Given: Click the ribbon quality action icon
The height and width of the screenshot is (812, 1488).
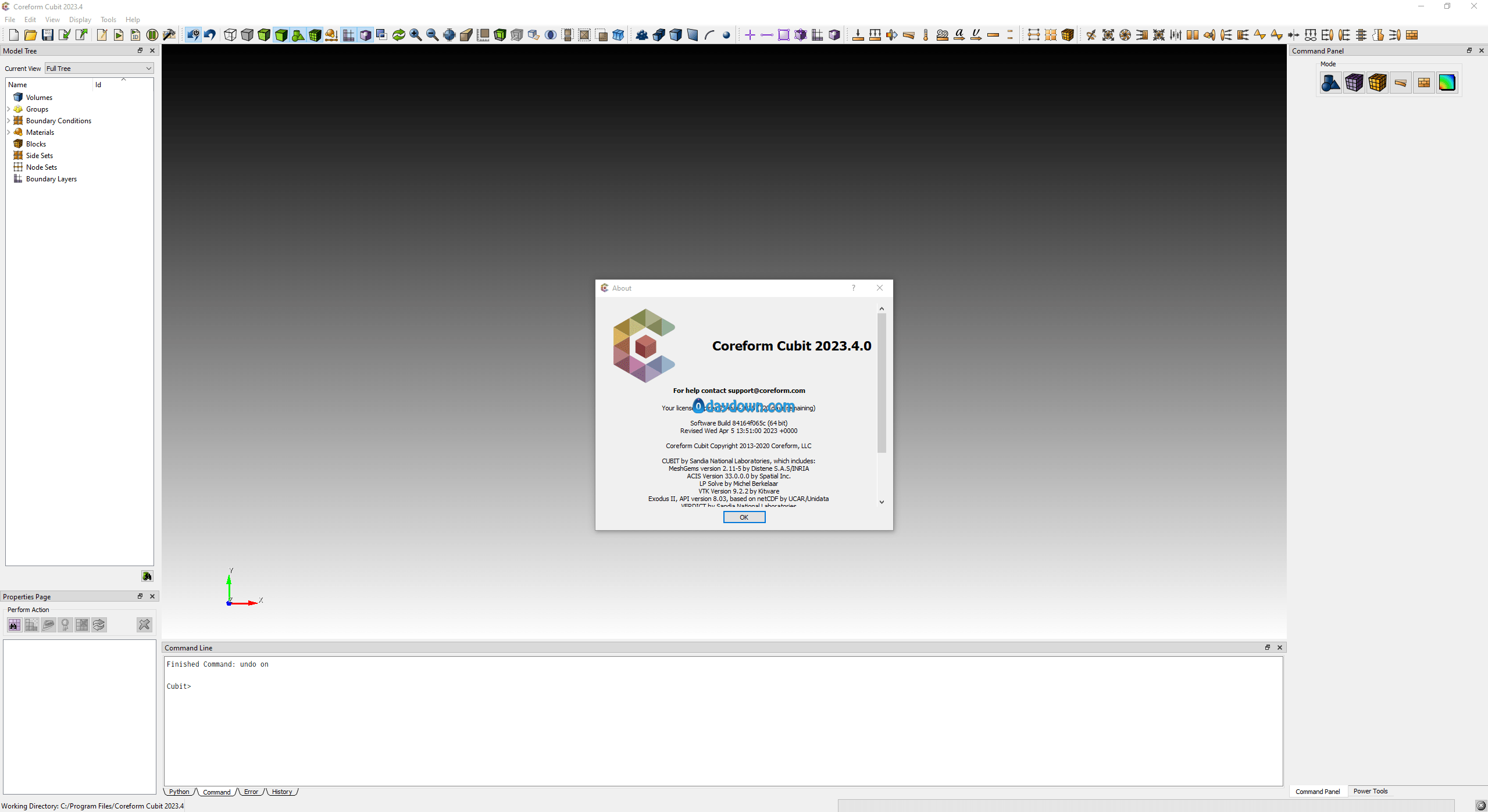Looking at the screenshot, I should coord(65,625).
